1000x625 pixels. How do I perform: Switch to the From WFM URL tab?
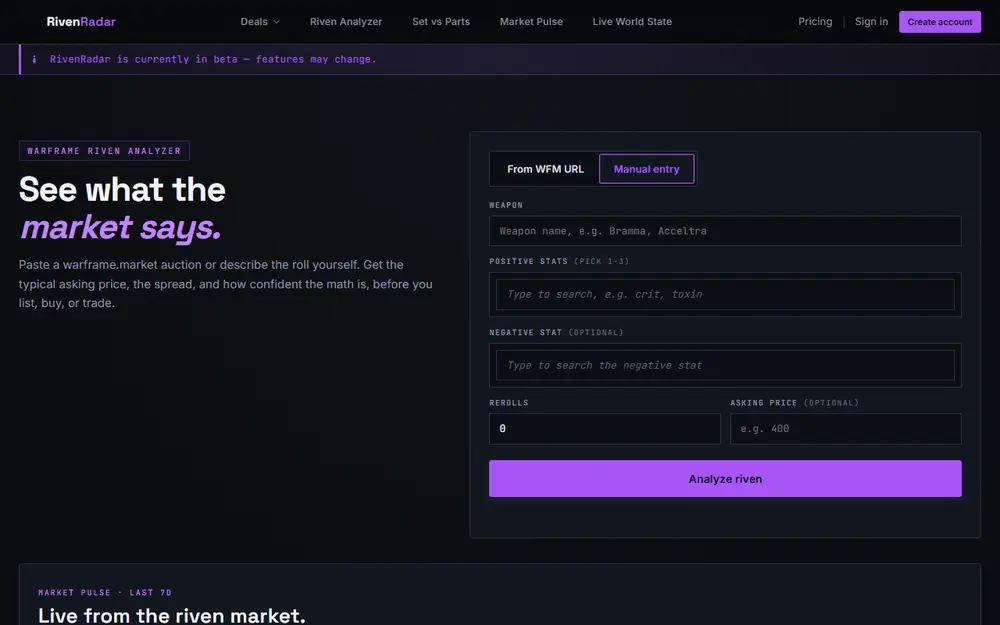[545, 169]
